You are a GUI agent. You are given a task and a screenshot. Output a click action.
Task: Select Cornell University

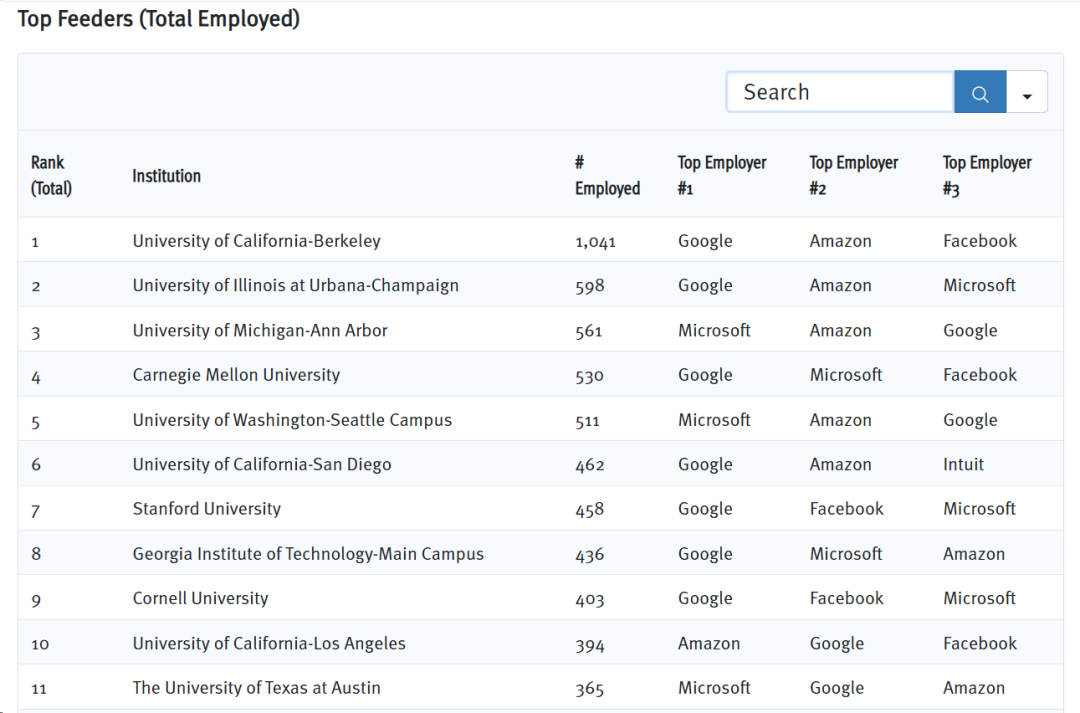click(200, 598)
